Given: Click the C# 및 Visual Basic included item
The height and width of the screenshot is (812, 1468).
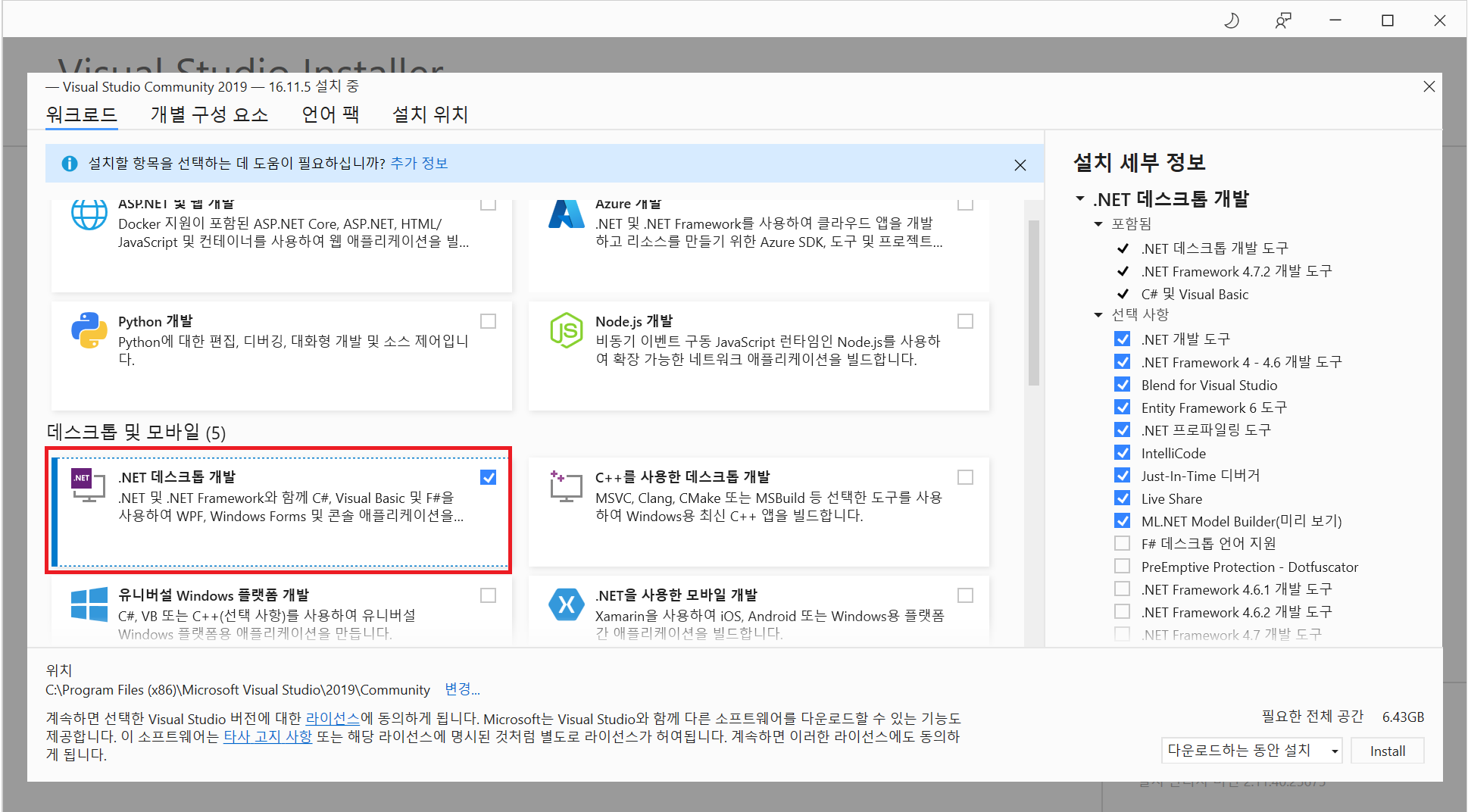Looking at the screenshot, I should (1195, 294).
